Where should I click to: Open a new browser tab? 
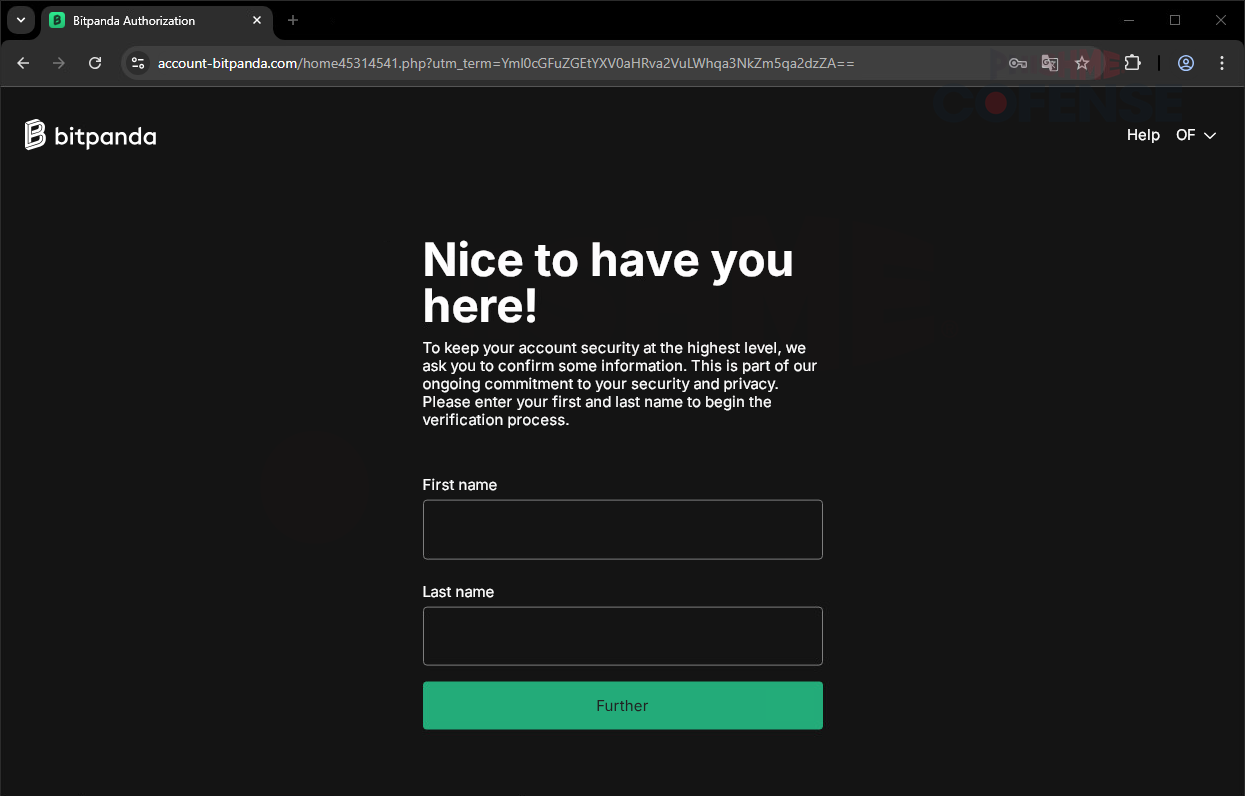[293, 20]
